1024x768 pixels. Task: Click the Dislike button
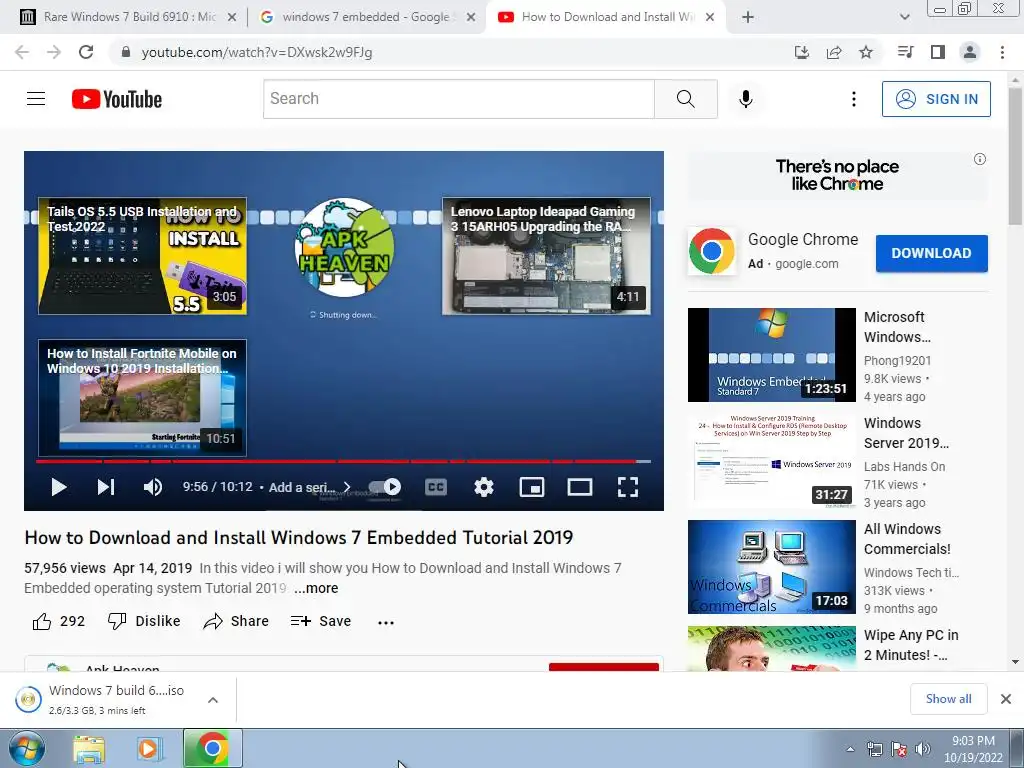tap(144, 621)
